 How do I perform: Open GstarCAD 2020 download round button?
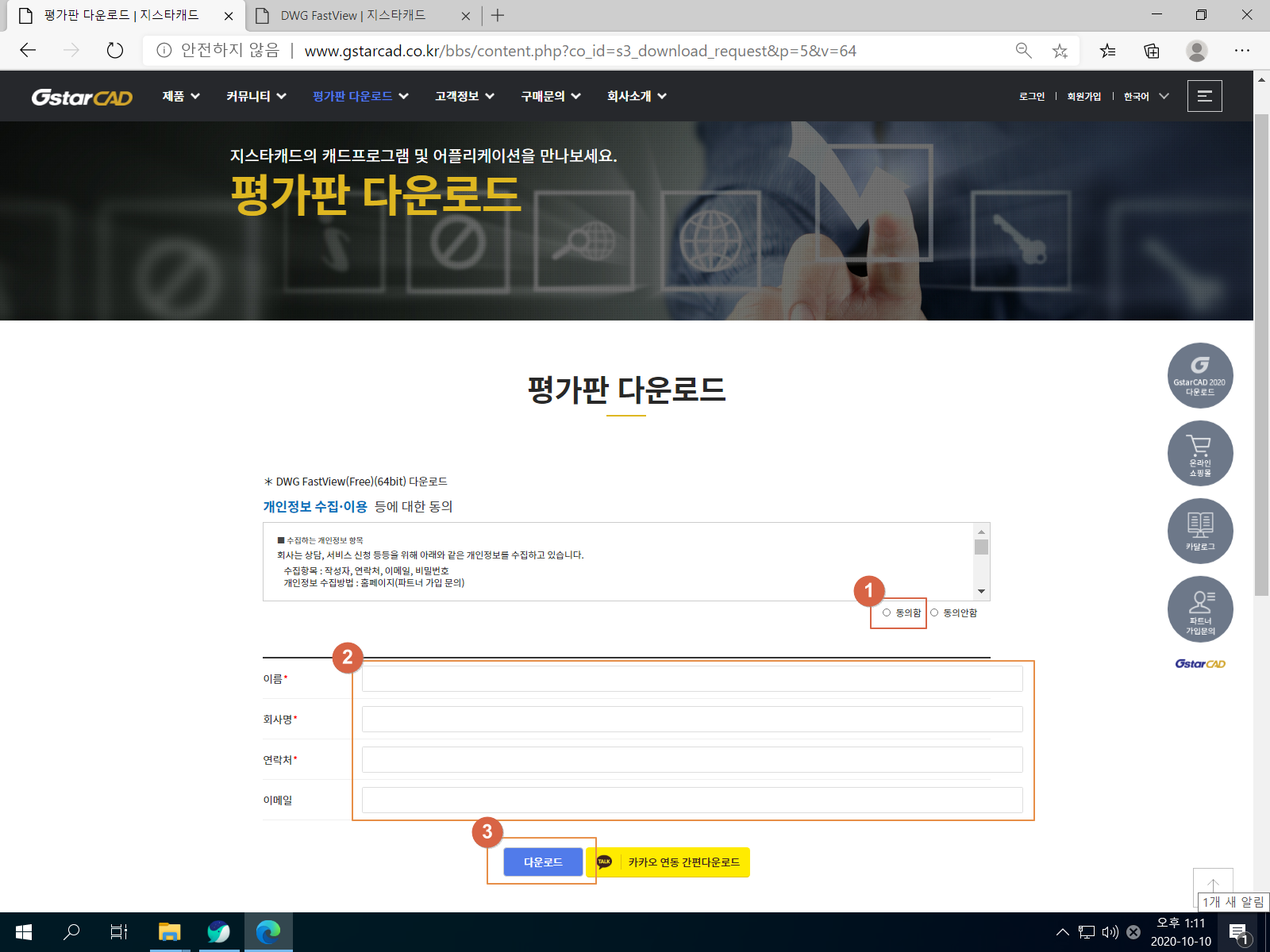[1199, 375]
